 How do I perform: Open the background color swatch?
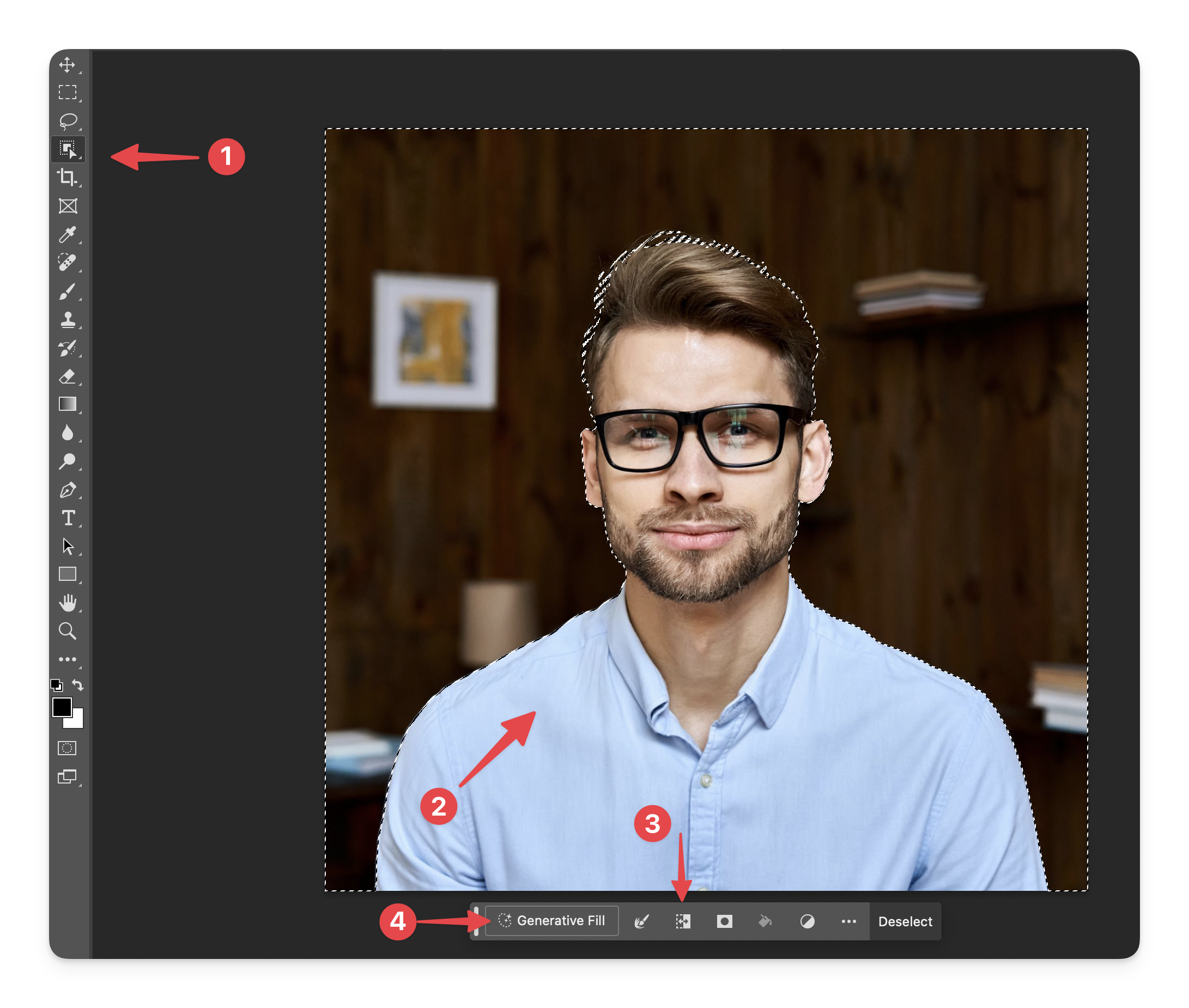77,721
